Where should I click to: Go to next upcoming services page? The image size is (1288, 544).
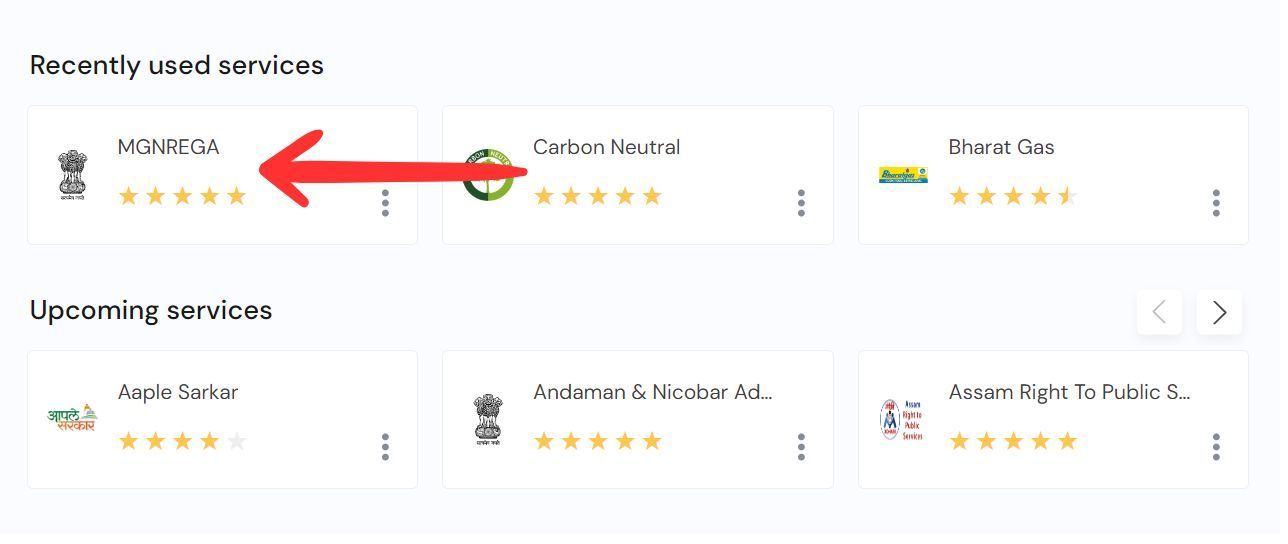(1219, 313)
